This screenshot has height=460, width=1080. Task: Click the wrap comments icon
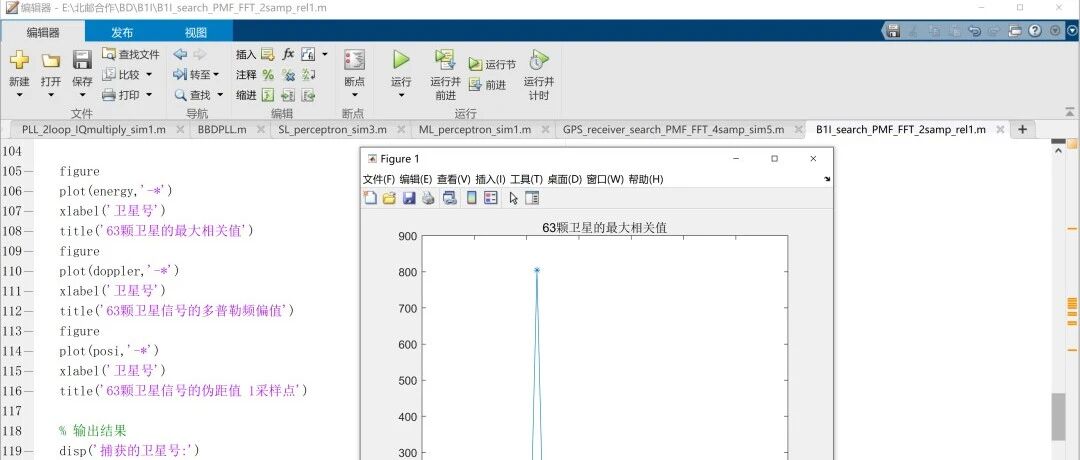(x=309, y=74)
